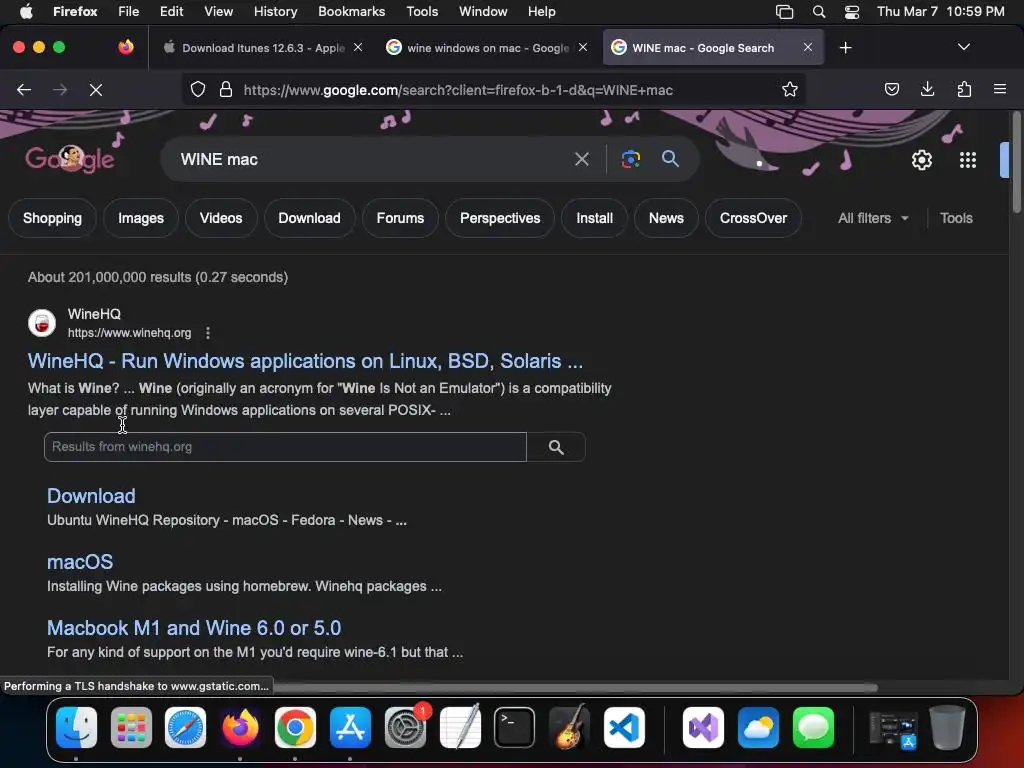Open App Store from the dock
Viewport: 1024px width, 768px height.
350,727
